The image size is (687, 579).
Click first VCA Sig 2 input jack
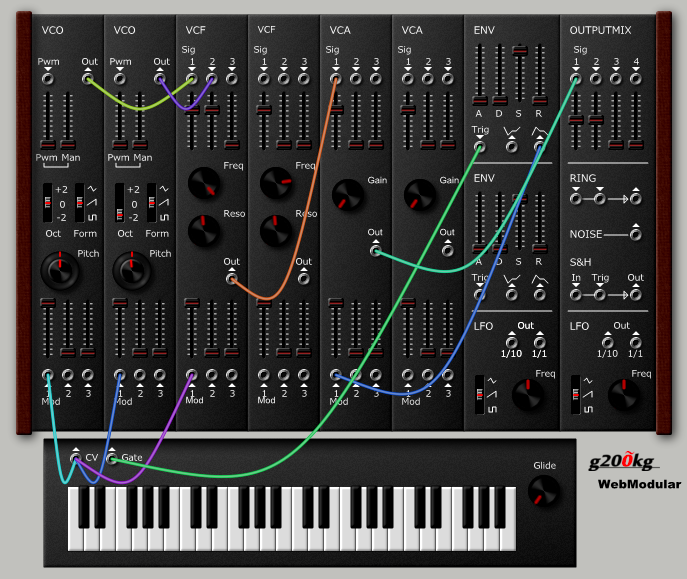(356, 79)
